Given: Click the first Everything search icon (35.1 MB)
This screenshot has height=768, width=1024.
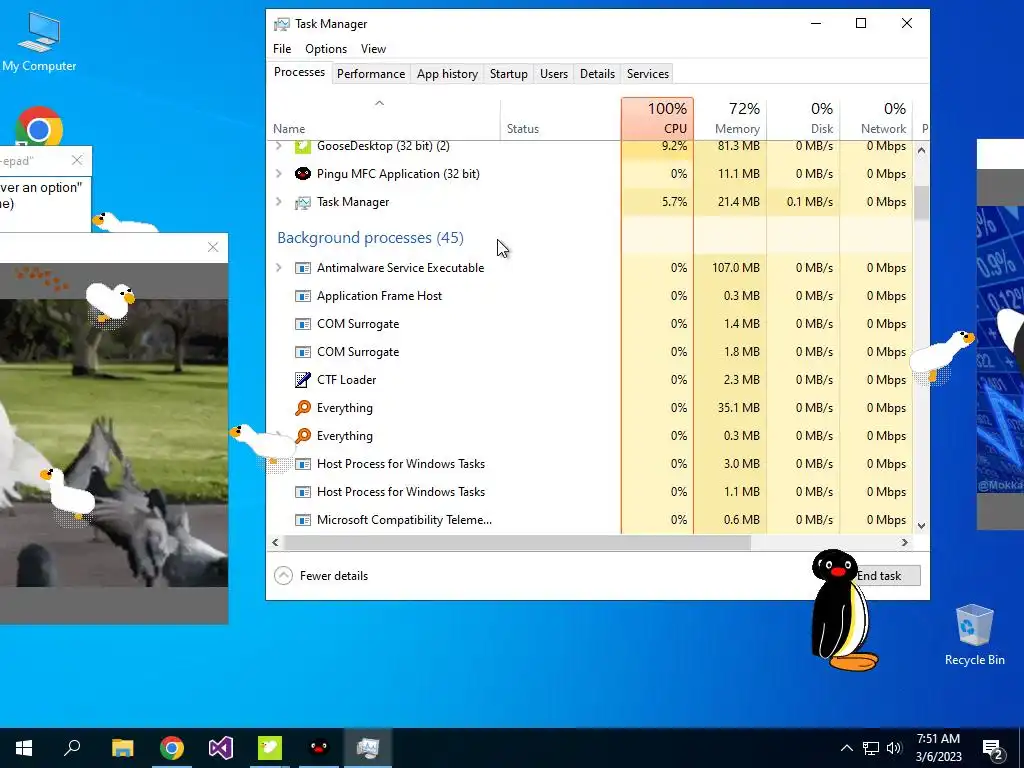Looking at the screenshot, I should 302,408.
